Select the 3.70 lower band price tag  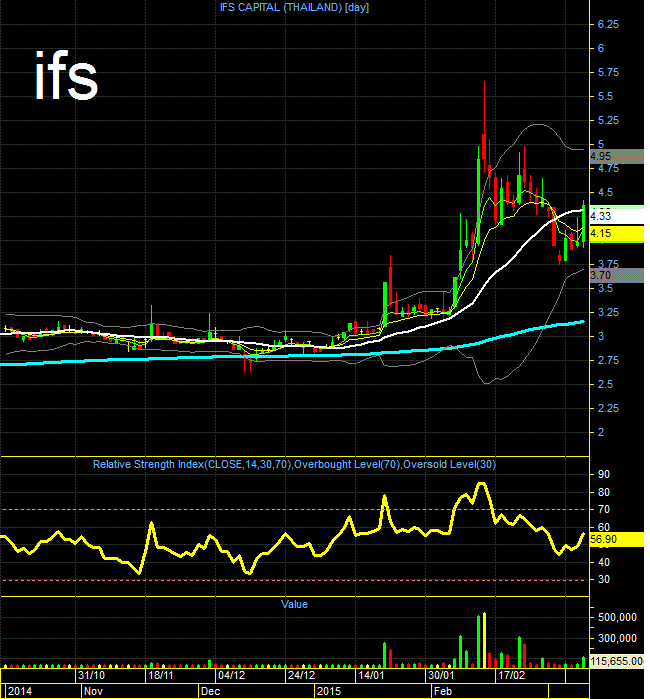click(x=617, y=275)
